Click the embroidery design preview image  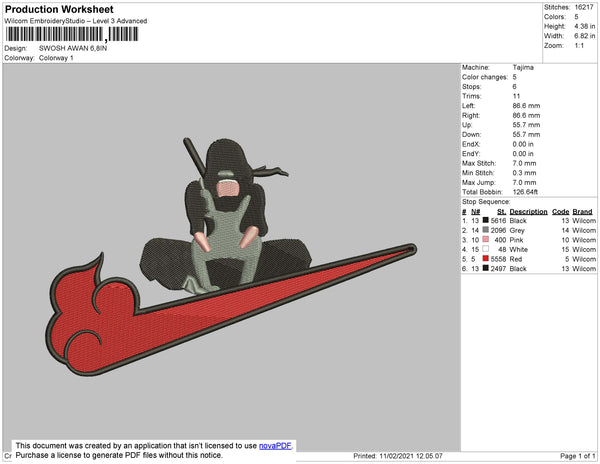click(x=231, y=257)
